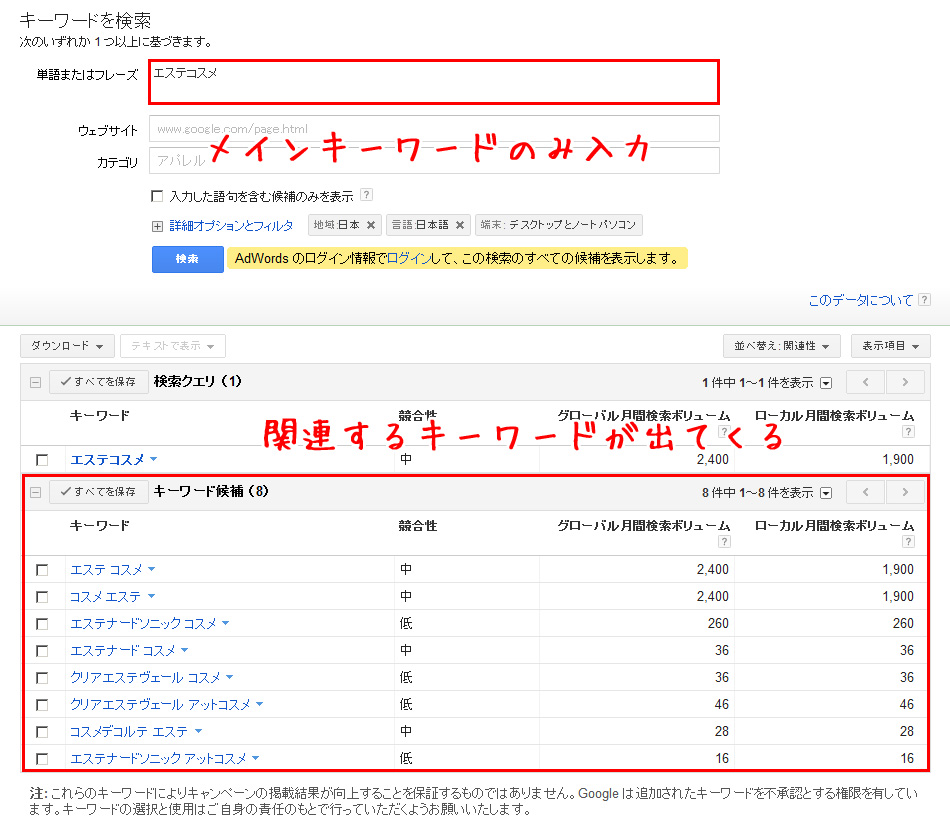Go to next page in キーワード候補 section
The height and width of the screenshot is (828, 950).
905,492
